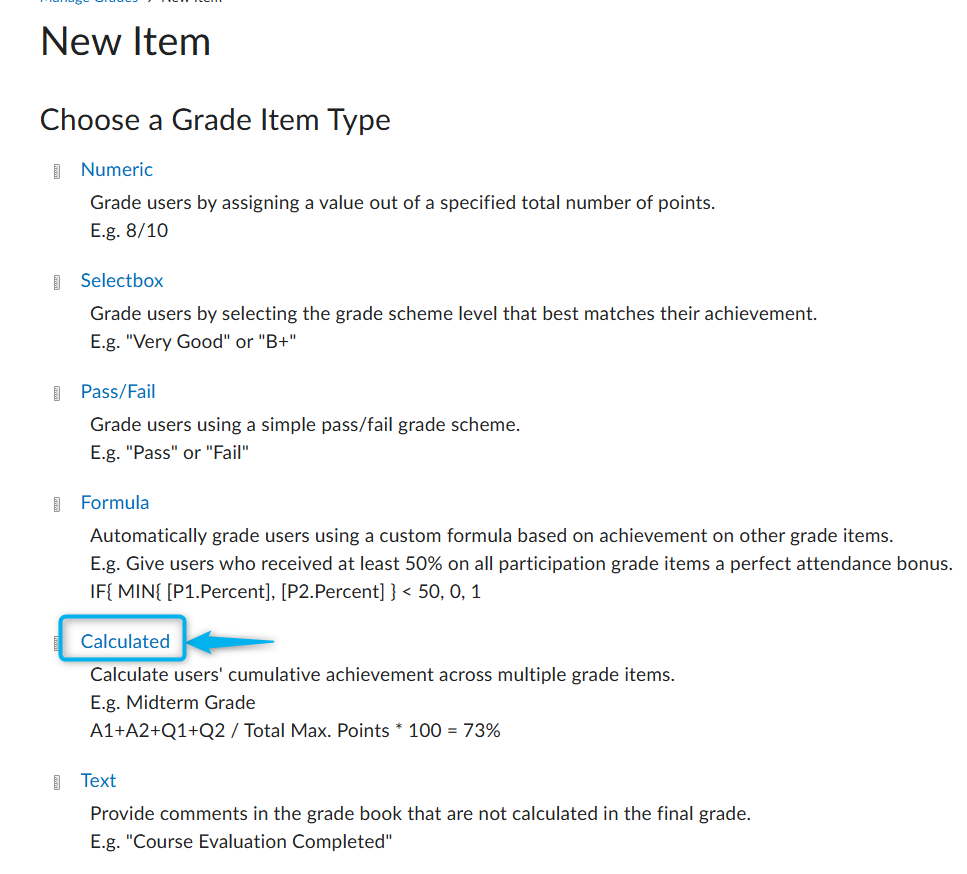Viewport: 967px width, 874px height.
Task: Click the ruler icon beside Formula
Action: pyautogui.click(x=57, y=504)
